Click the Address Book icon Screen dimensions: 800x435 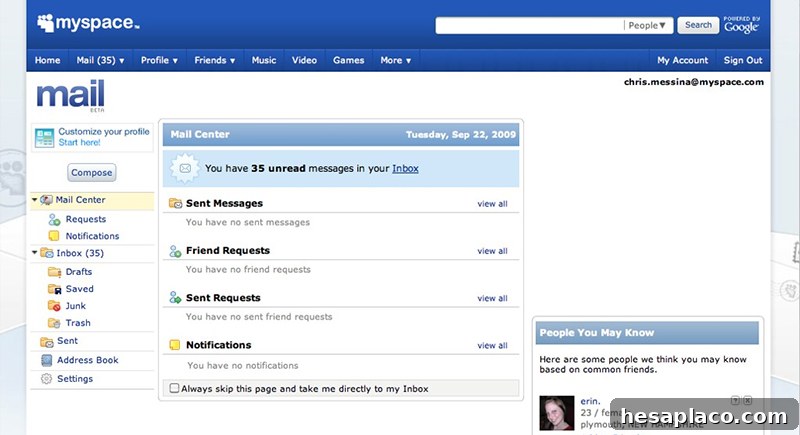pyautogui.click(x=46, y=360)
